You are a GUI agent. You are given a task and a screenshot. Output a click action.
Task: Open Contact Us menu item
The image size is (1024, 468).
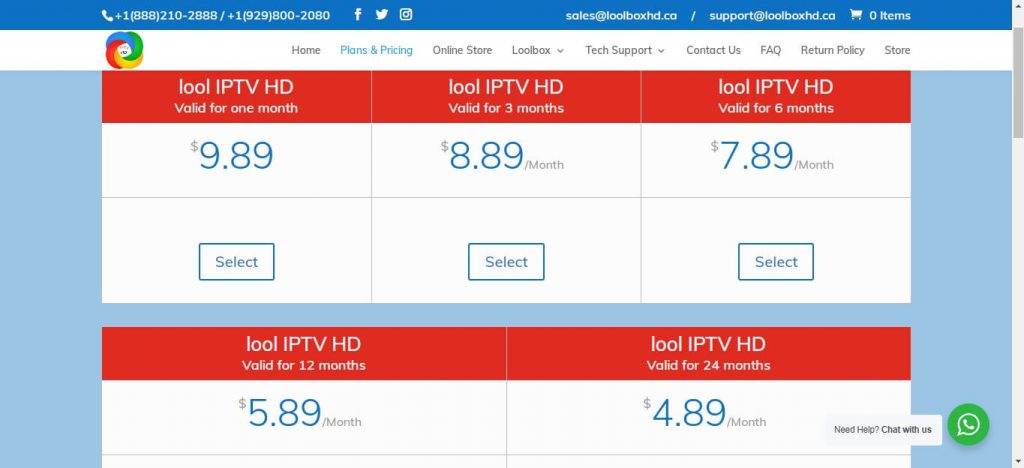[713, 50]
